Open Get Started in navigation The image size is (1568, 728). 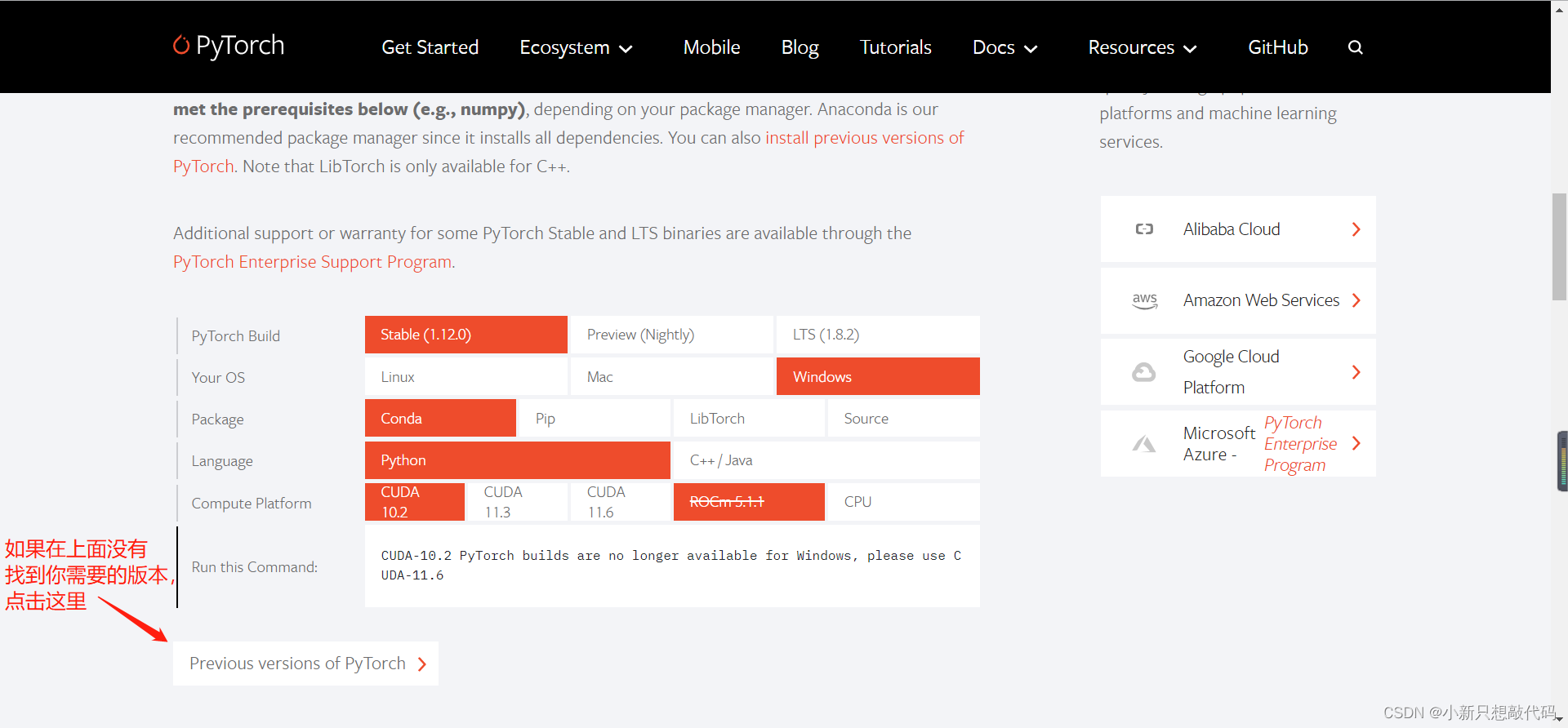(430, 47)
